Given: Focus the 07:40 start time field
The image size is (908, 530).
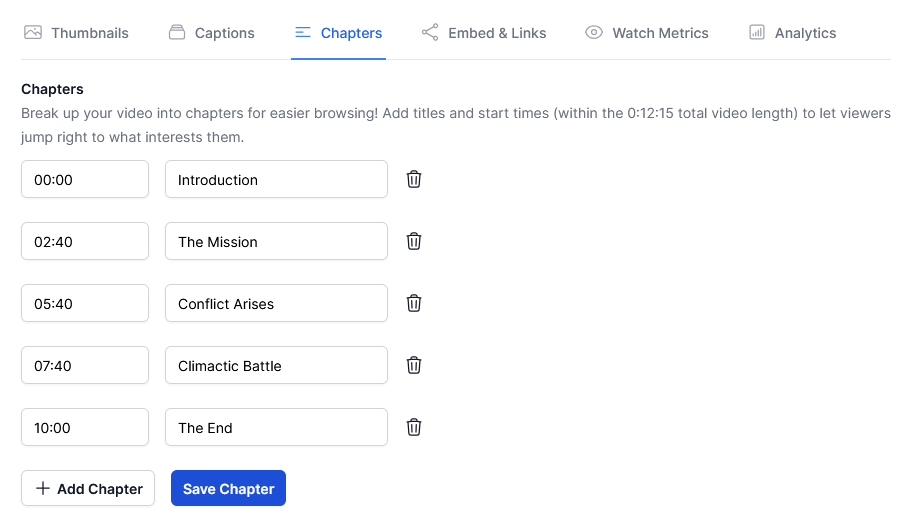Looking at the screenshot, I should click(x=85, y=365).
